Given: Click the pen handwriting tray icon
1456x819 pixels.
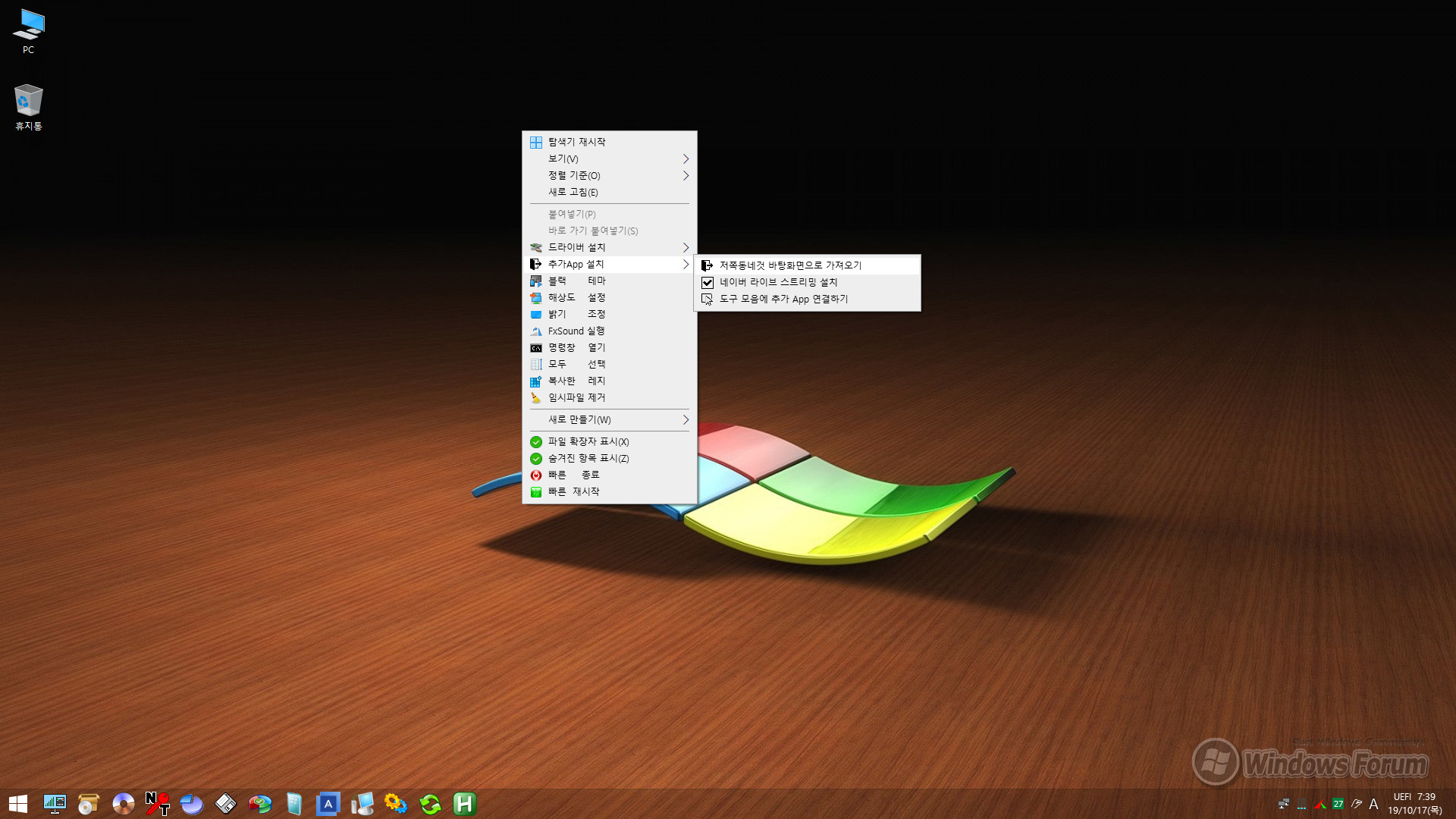Looking at the screenshot, I should coord(1357,804).
